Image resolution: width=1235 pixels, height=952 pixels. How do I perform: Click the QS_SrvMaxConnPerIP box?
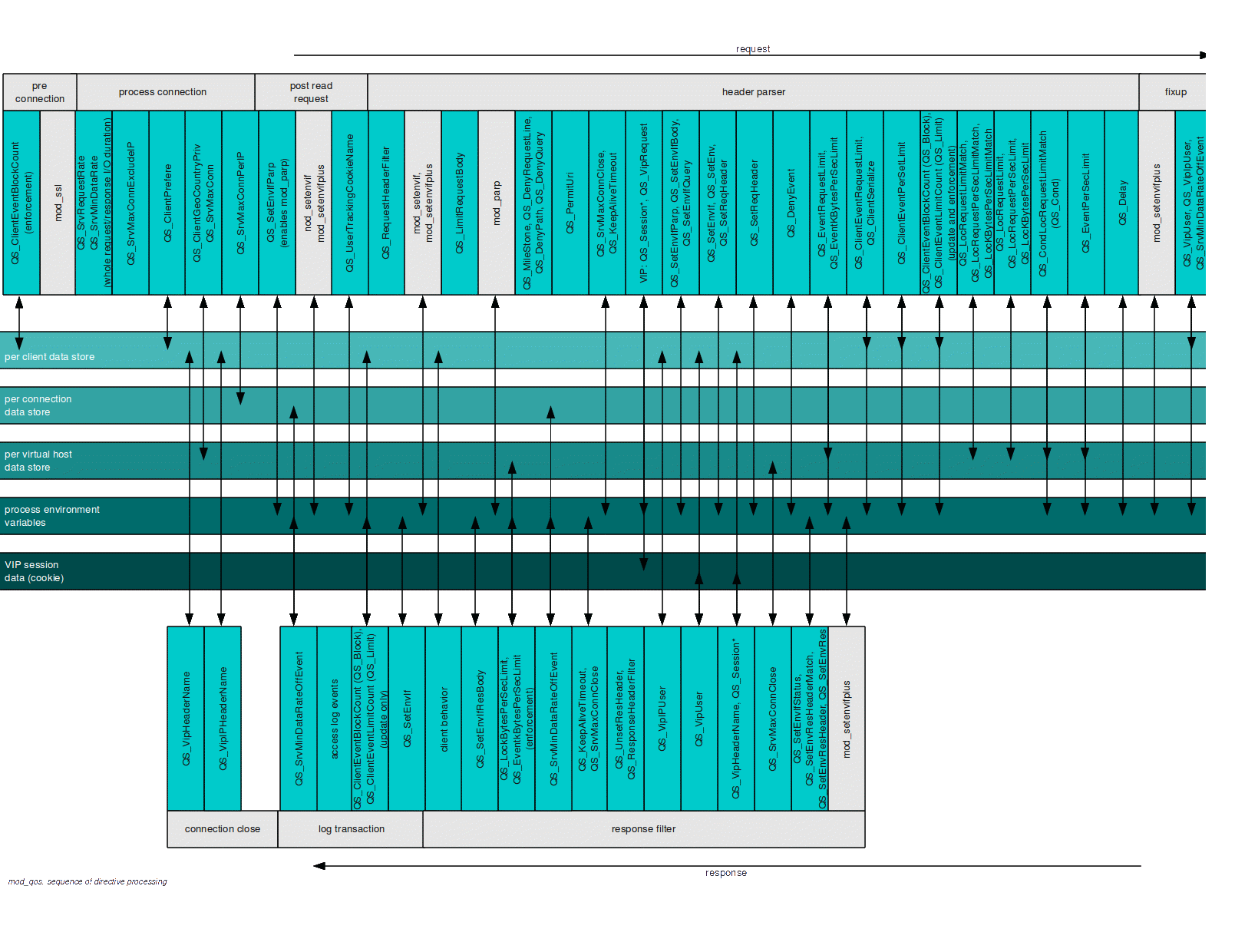pyautogui.click(x=240, y=203)
